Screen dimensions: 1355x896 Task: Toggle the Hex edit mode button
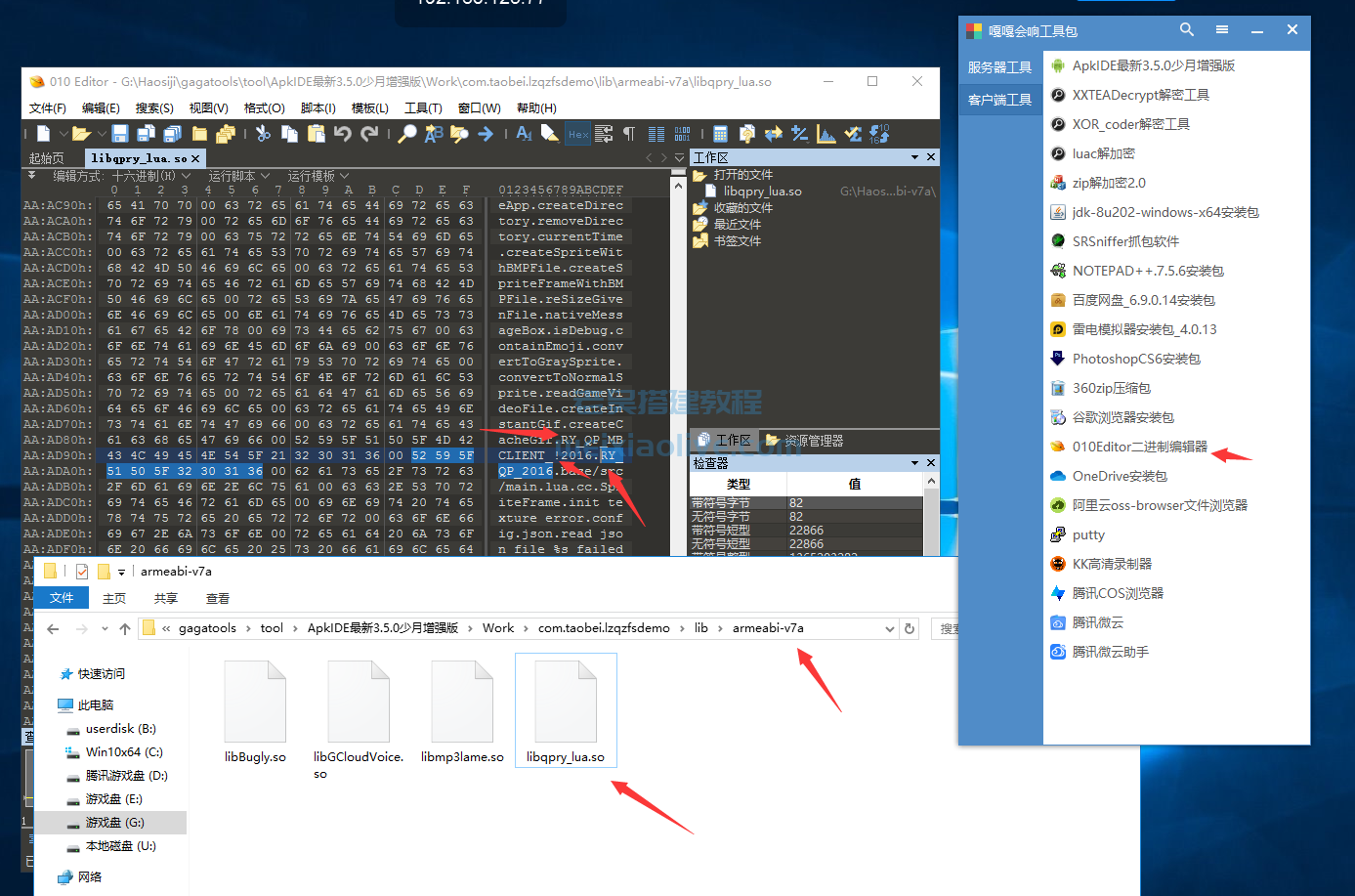(578, 134)
